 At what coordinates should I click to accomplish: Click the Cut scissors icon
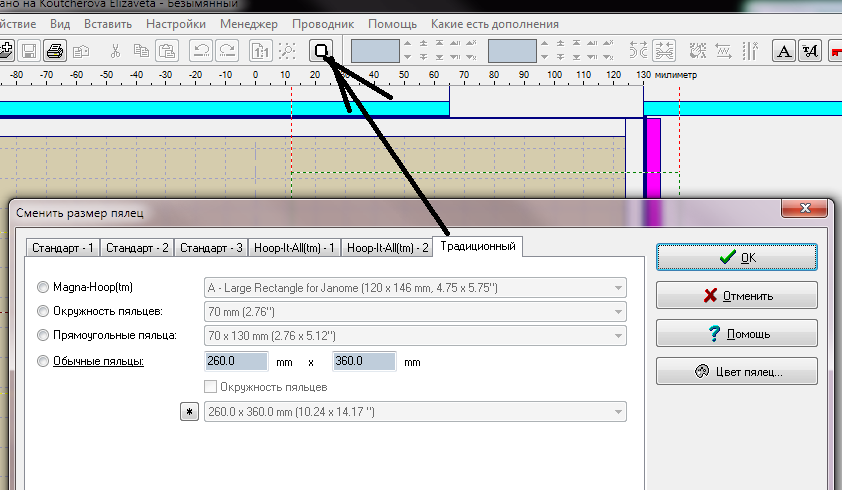pos(116,50)
